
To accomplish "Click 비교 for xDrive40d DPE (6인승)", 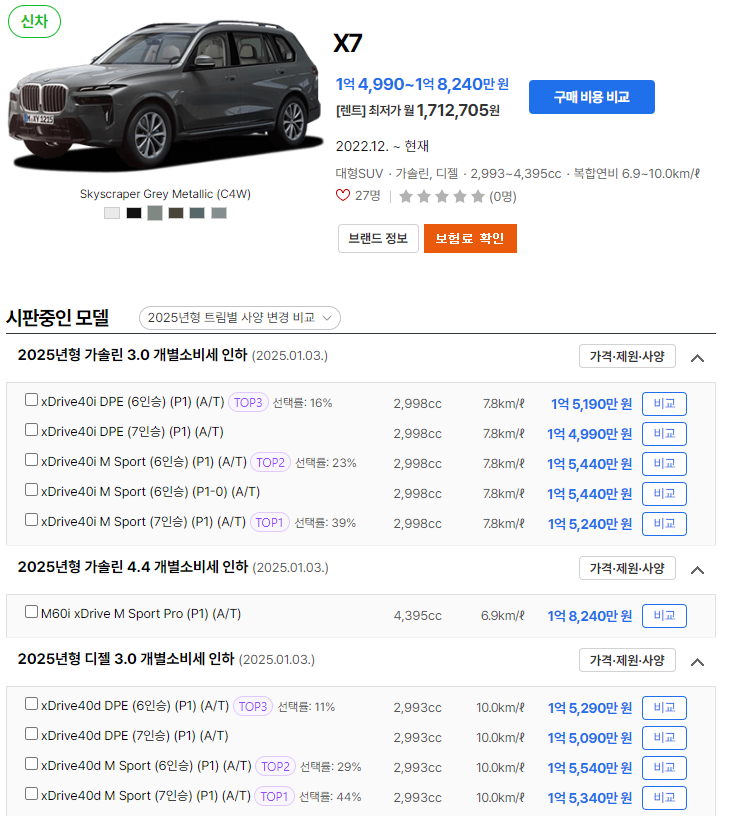I will click(x=664, y=708).
